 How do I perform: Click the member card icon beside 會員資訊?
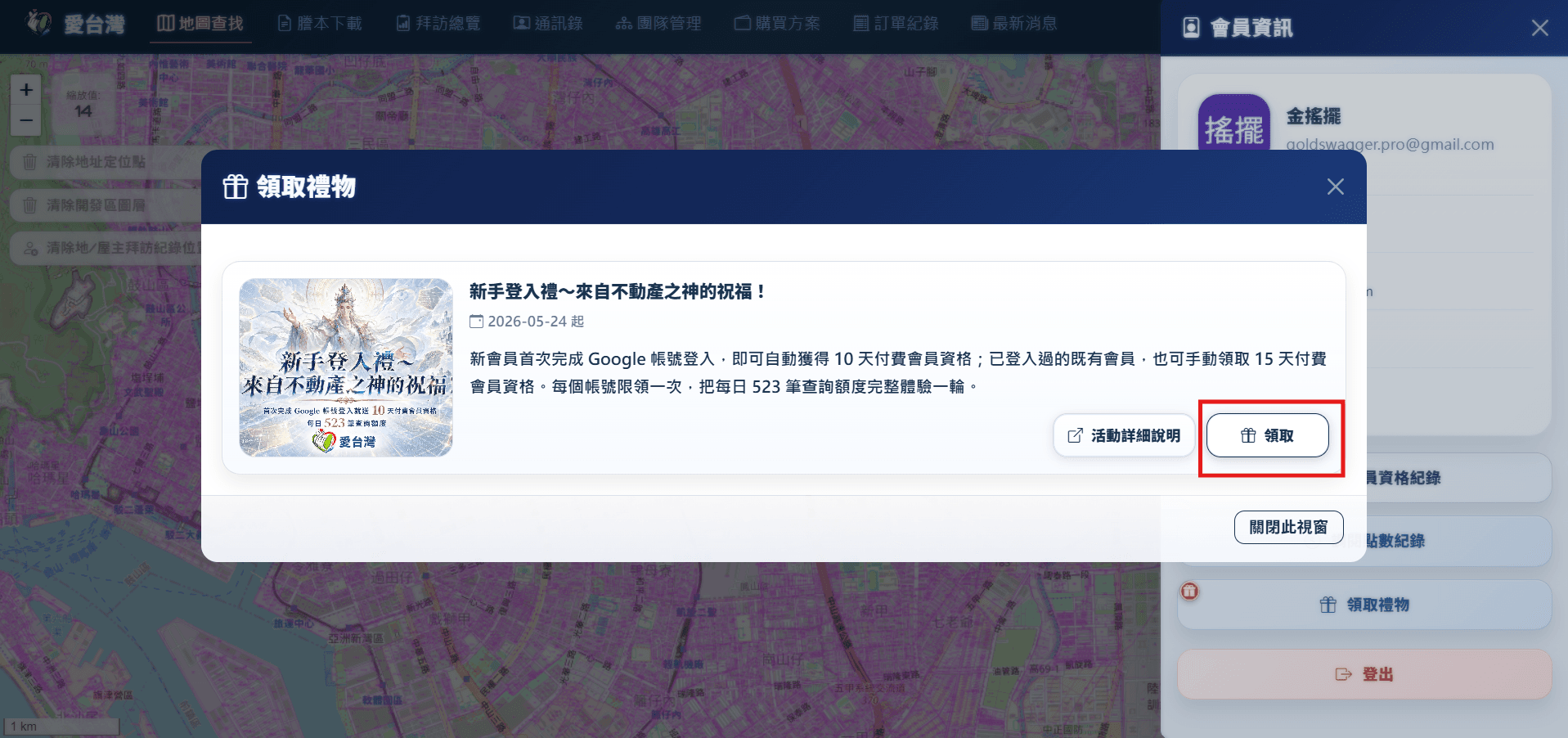click(x=1191, y=28)
